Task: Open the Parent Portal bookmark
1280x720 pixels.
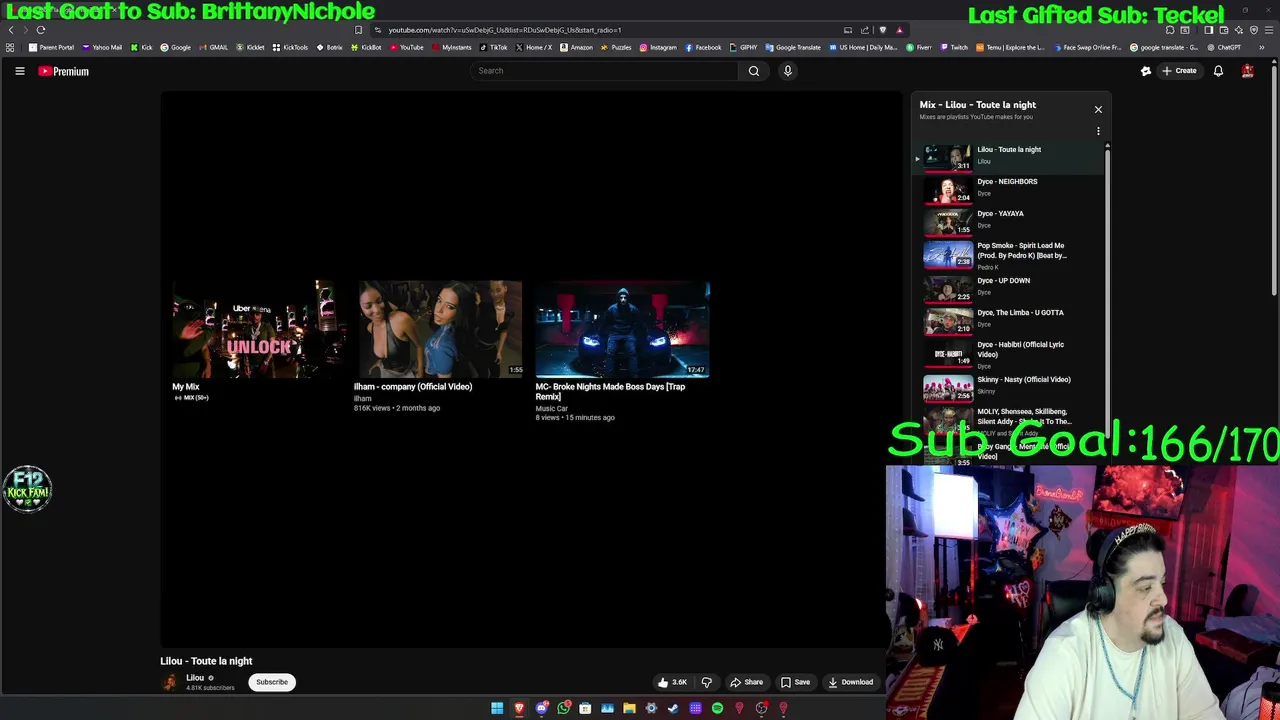Action: coord(52,47)
